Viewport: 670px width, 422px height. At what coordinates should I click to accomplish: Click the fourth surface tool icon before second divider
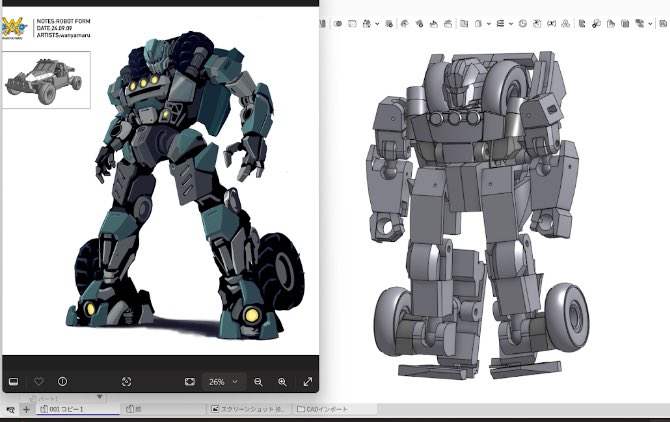(x=448, y=24)
